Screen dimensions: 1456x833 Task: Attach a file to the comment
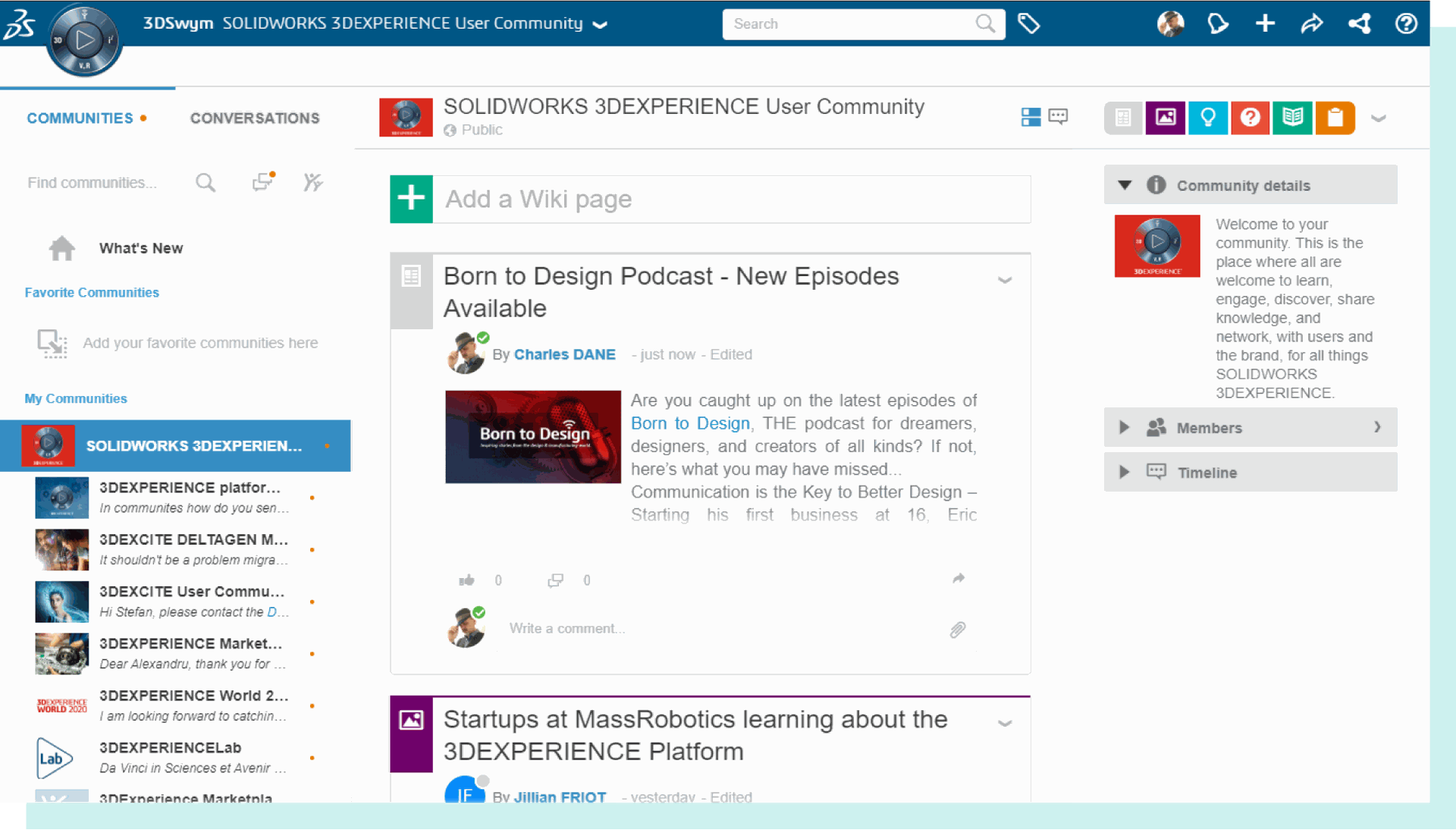pyautogui.click(x=958, y=630)
